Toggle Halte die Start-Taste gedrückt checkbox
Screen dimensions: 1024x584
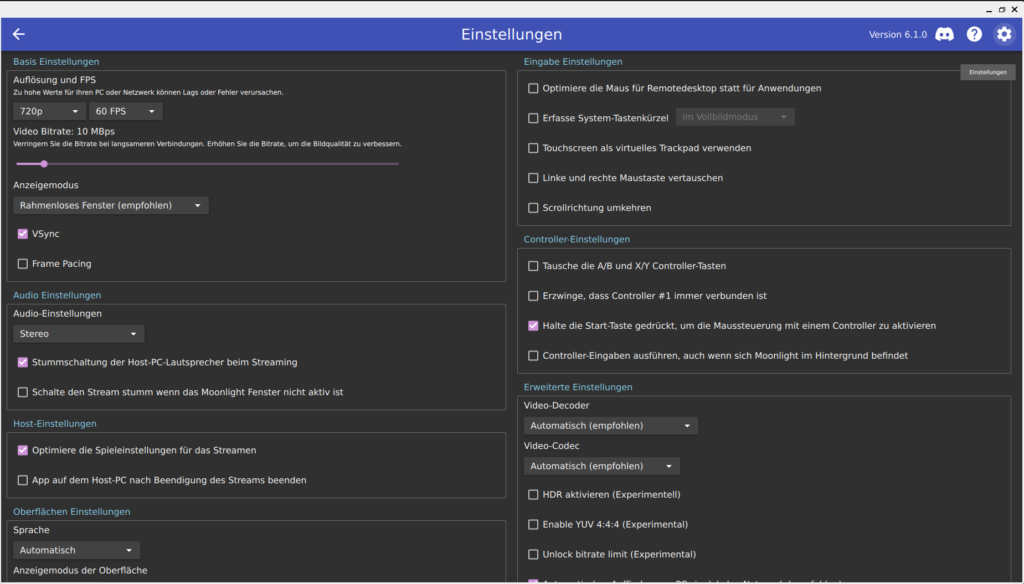click(x=534, y=325)
